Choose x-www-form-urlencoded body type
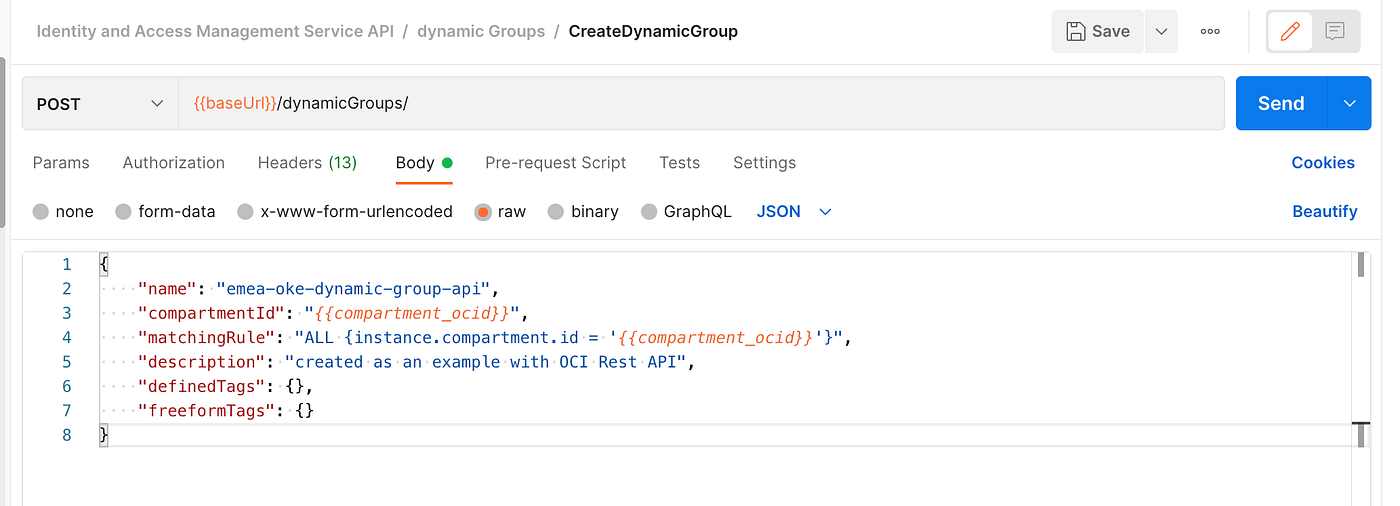 point(246,212)
